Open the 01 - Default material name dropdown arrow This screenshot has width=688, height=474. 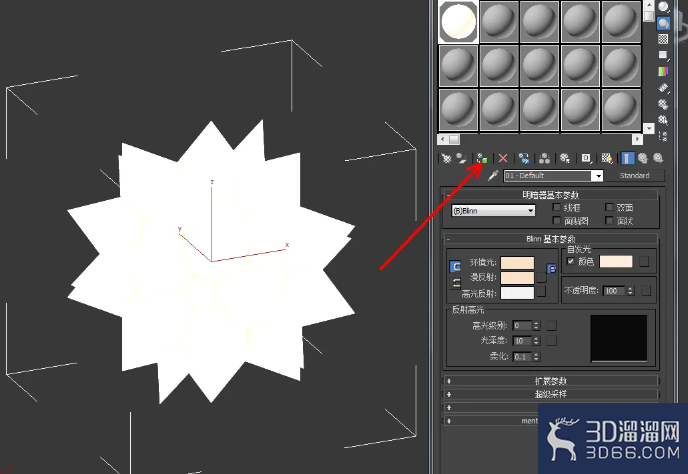coord(598,176)
